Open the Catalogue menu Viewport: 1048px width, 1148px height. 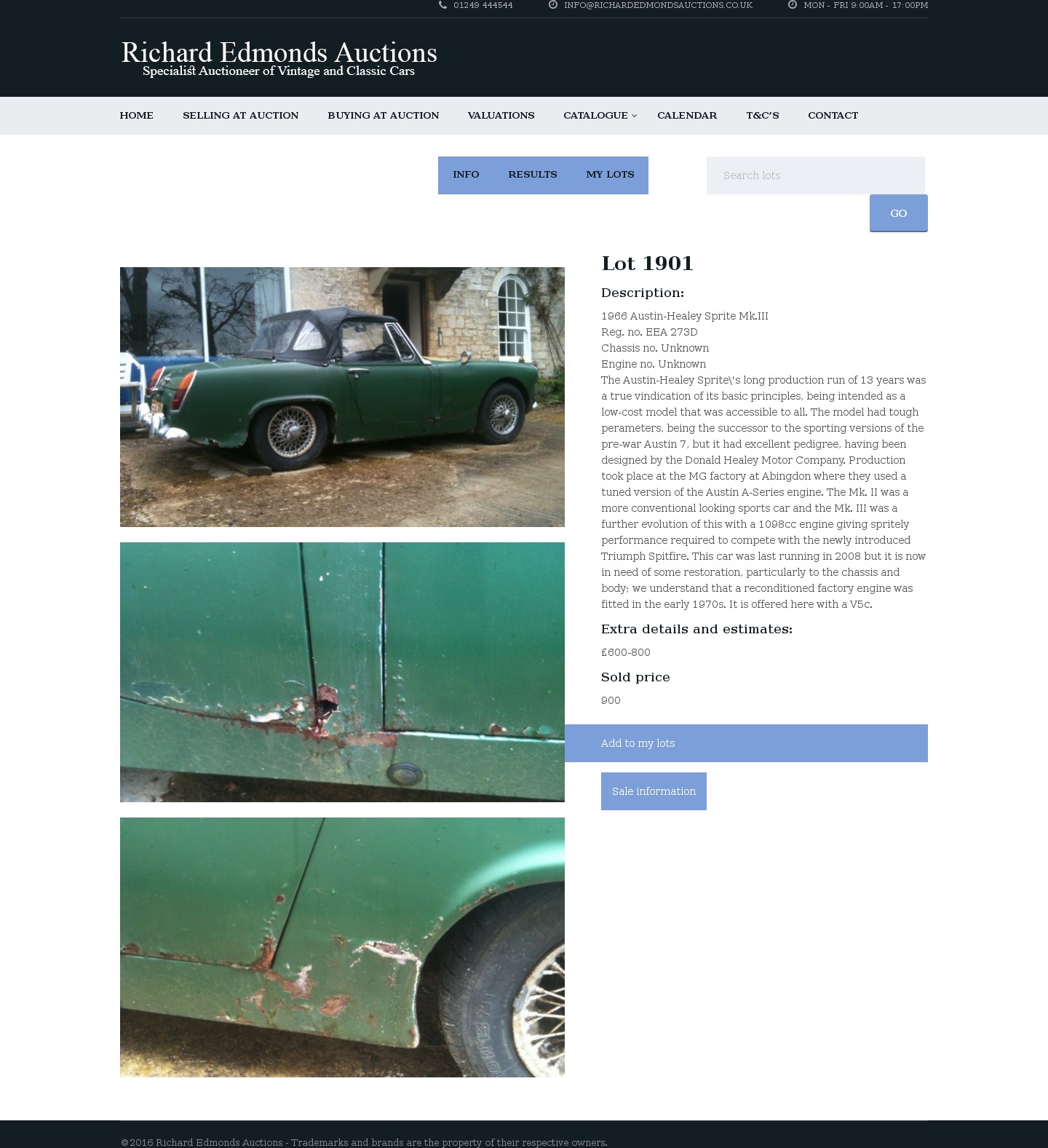[x=595, y=116]
